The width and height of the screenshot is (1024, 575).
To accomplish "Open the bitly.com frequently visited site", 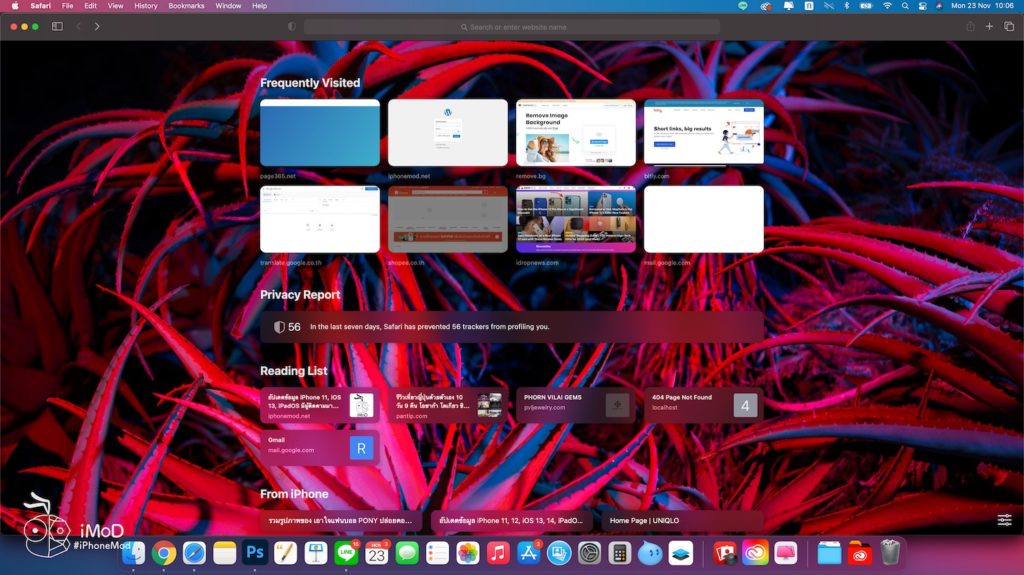I will tap(703, 132).
